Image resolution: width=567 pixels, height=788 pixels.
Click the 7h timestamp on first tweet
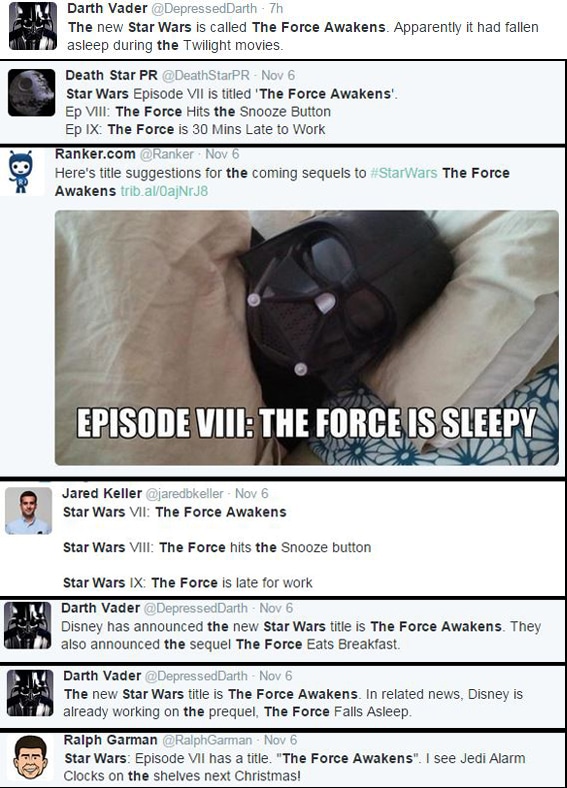tap(276, 9)
